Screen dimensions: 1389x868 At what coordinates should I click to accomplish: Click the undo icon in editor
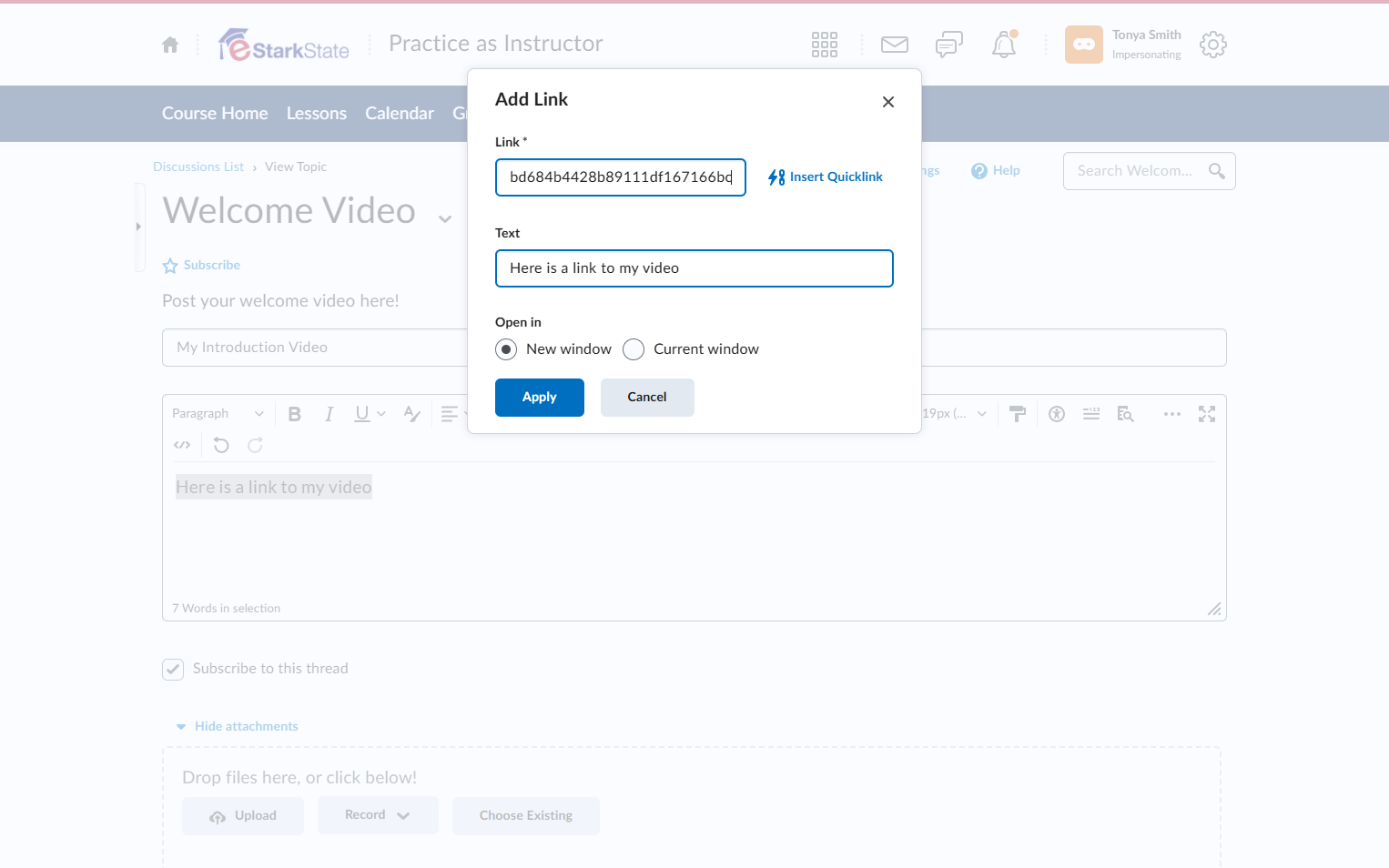(x=221, y=445)
